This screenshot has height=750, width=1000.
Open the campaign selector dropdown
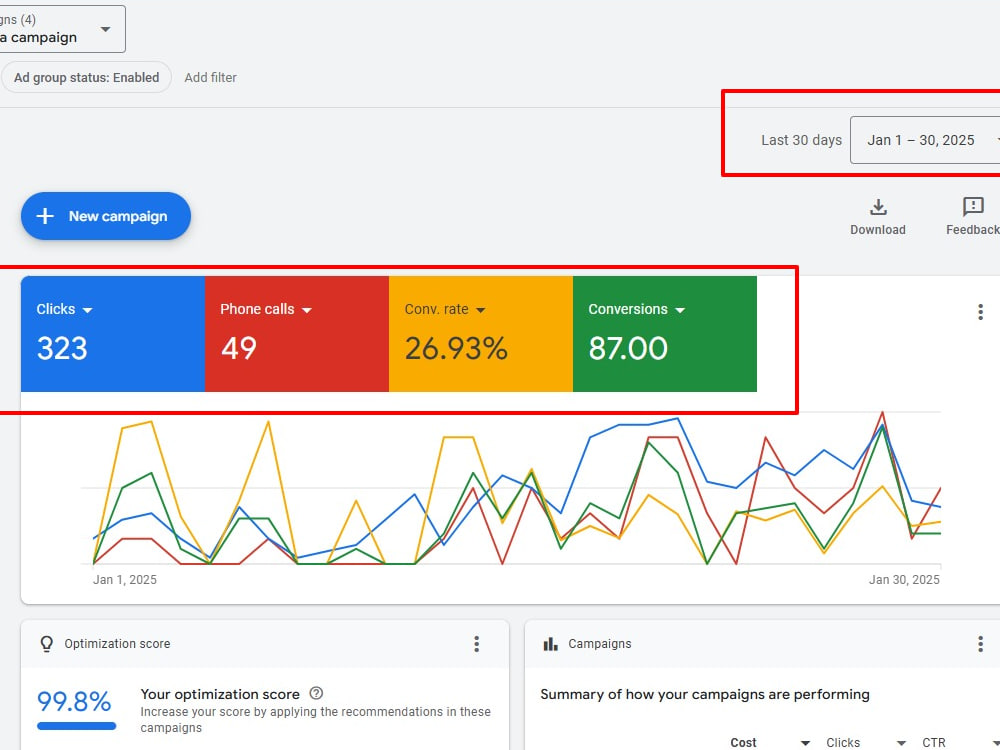coord(62,29)
